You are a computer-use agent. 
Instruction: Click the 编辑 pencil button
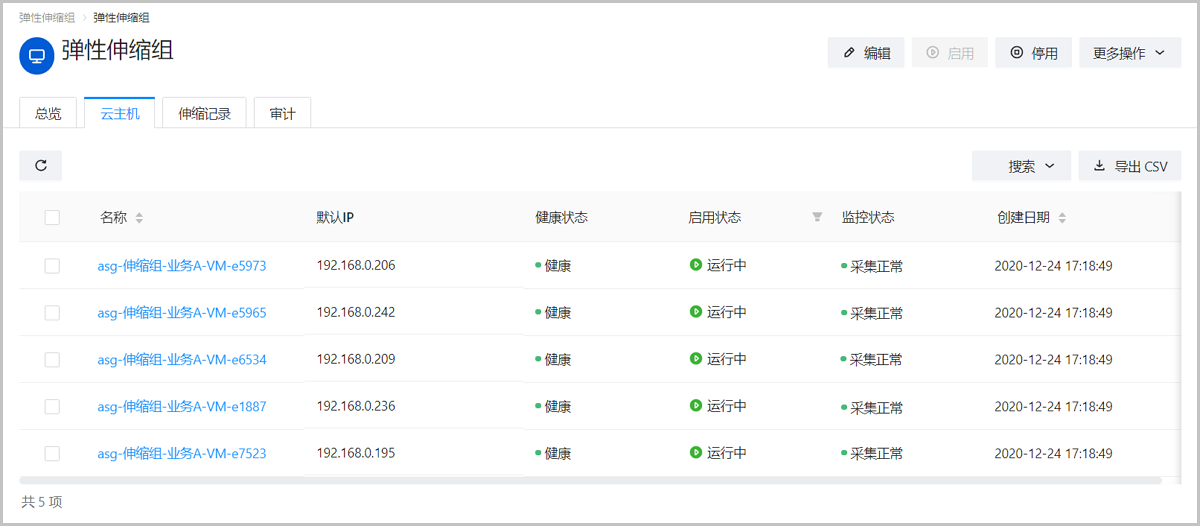[x=866, y=53]
